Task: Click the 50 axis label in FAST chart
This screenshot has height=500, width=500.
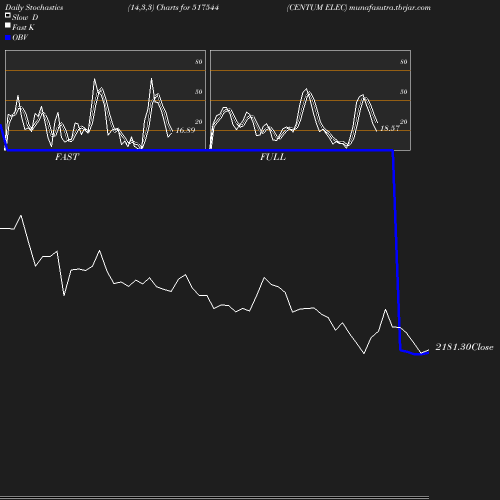Action: click(x=199, y=92)
